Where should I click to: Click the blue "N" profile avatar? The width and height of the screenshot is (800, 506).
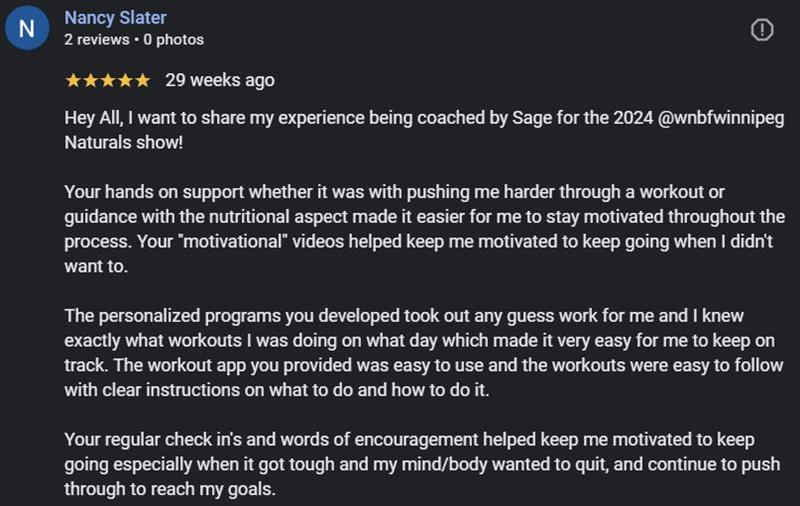tap(25, 30)
